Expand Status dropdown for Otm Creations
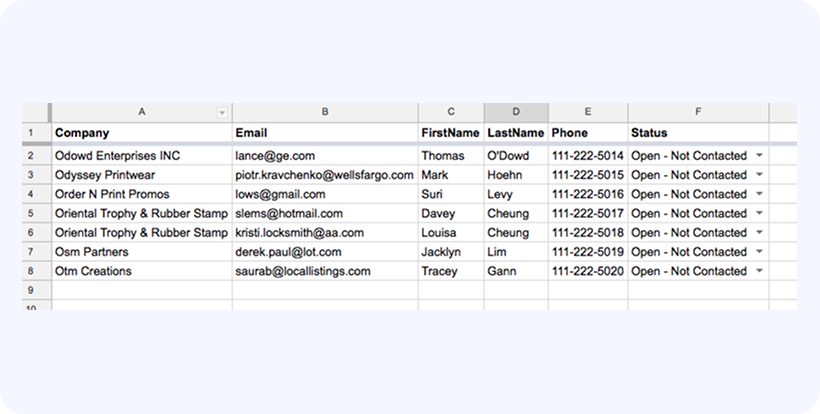 point(759,271)
